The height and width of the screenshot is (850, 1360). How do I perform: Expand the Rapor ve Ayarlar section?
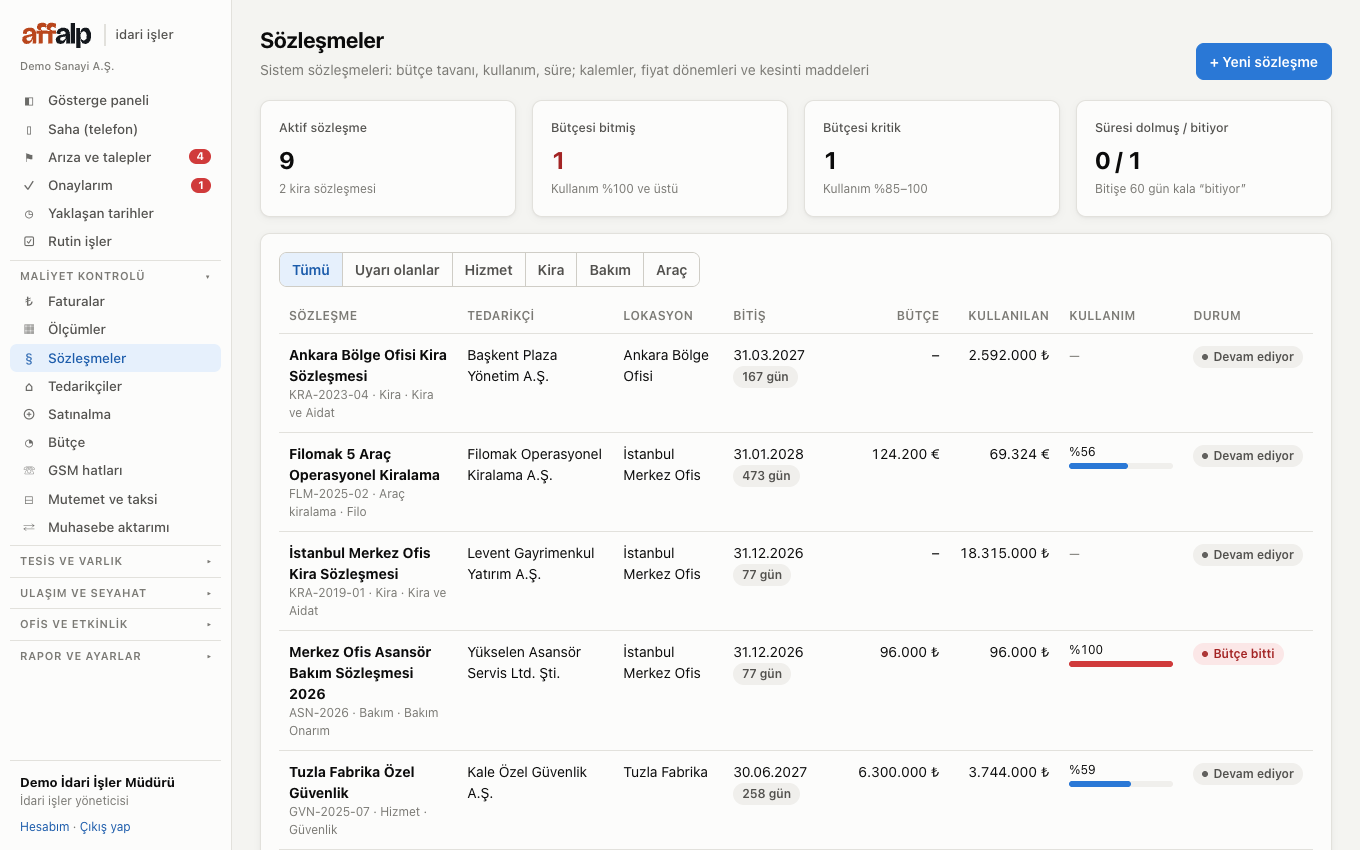pyautogui.click(x=116, y=656)
